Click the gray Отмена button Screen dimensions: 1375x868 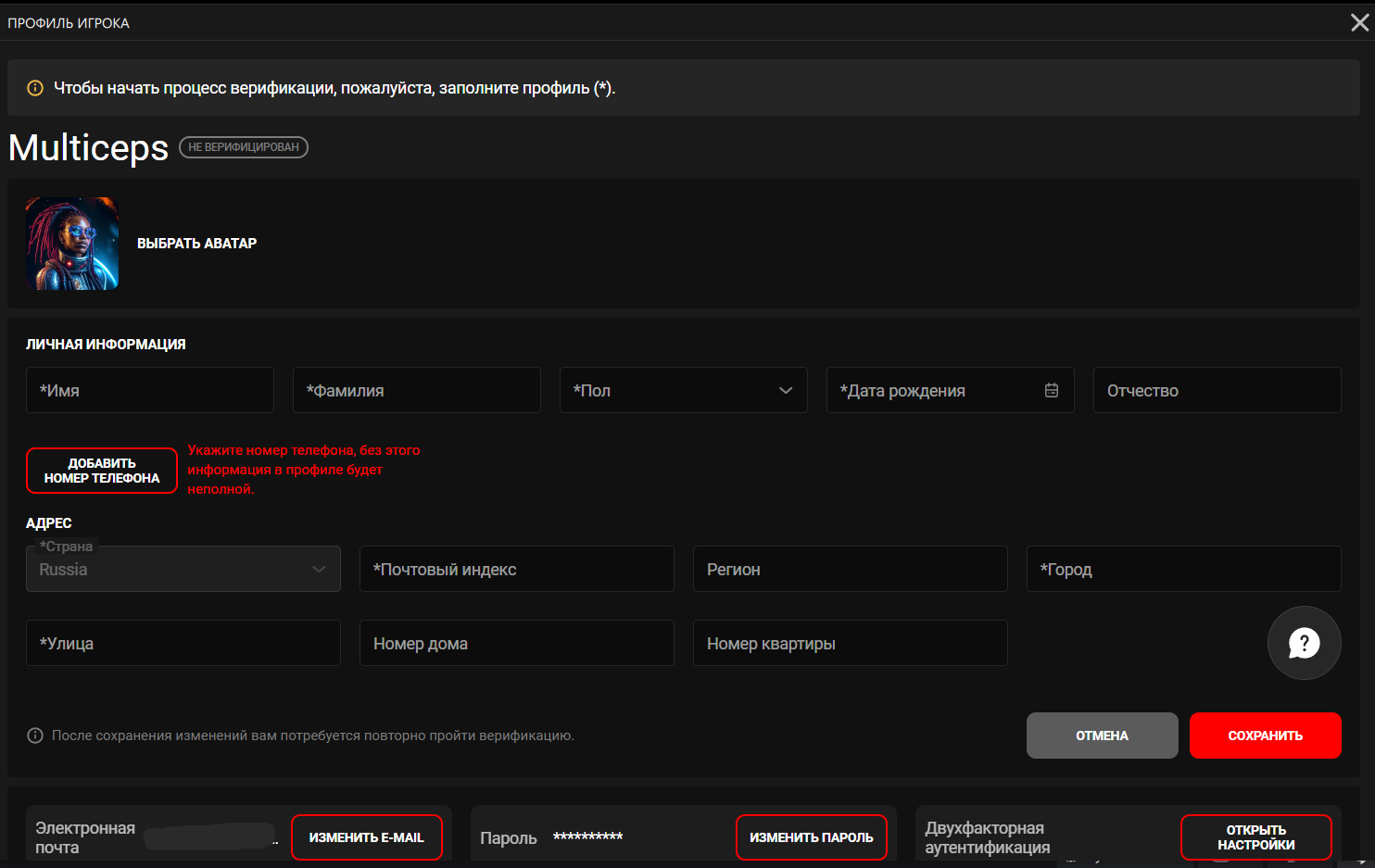pos(1102,736)
